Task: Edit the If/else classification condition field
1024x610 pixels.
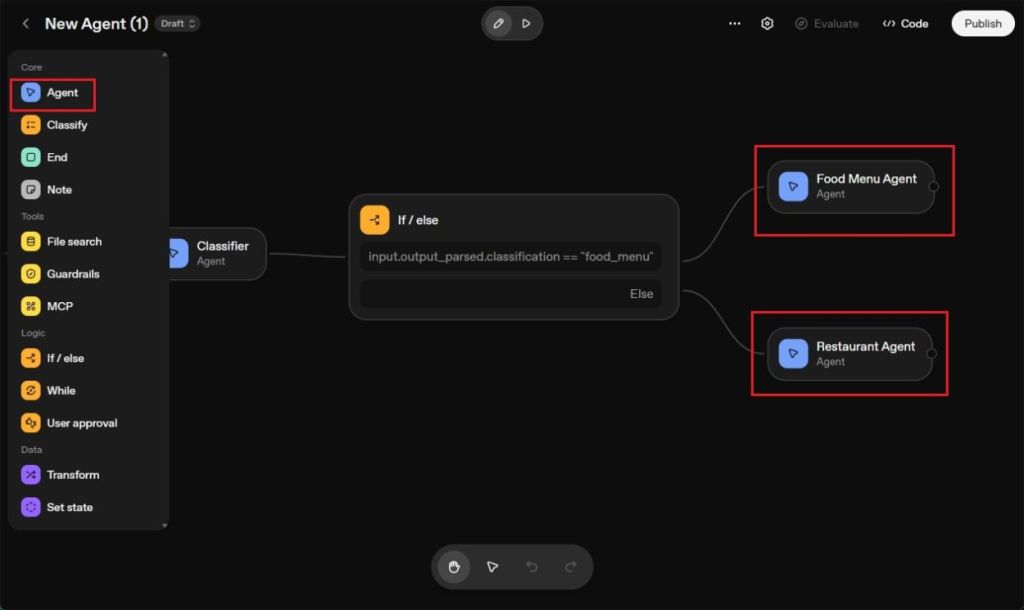Action: [511, 256]
